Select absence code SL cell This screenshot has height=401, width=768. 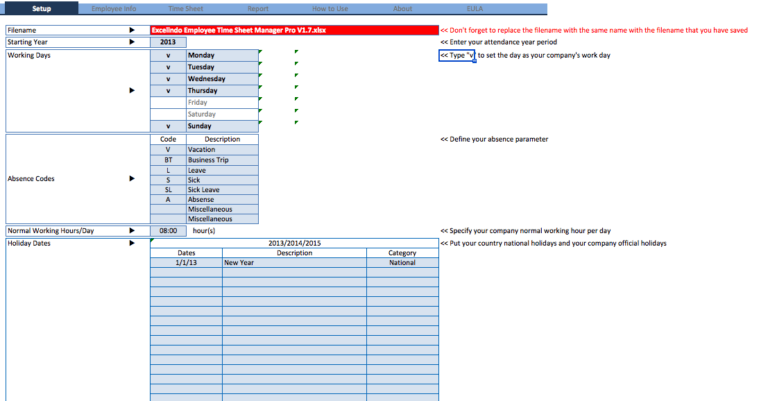[168, 189]
